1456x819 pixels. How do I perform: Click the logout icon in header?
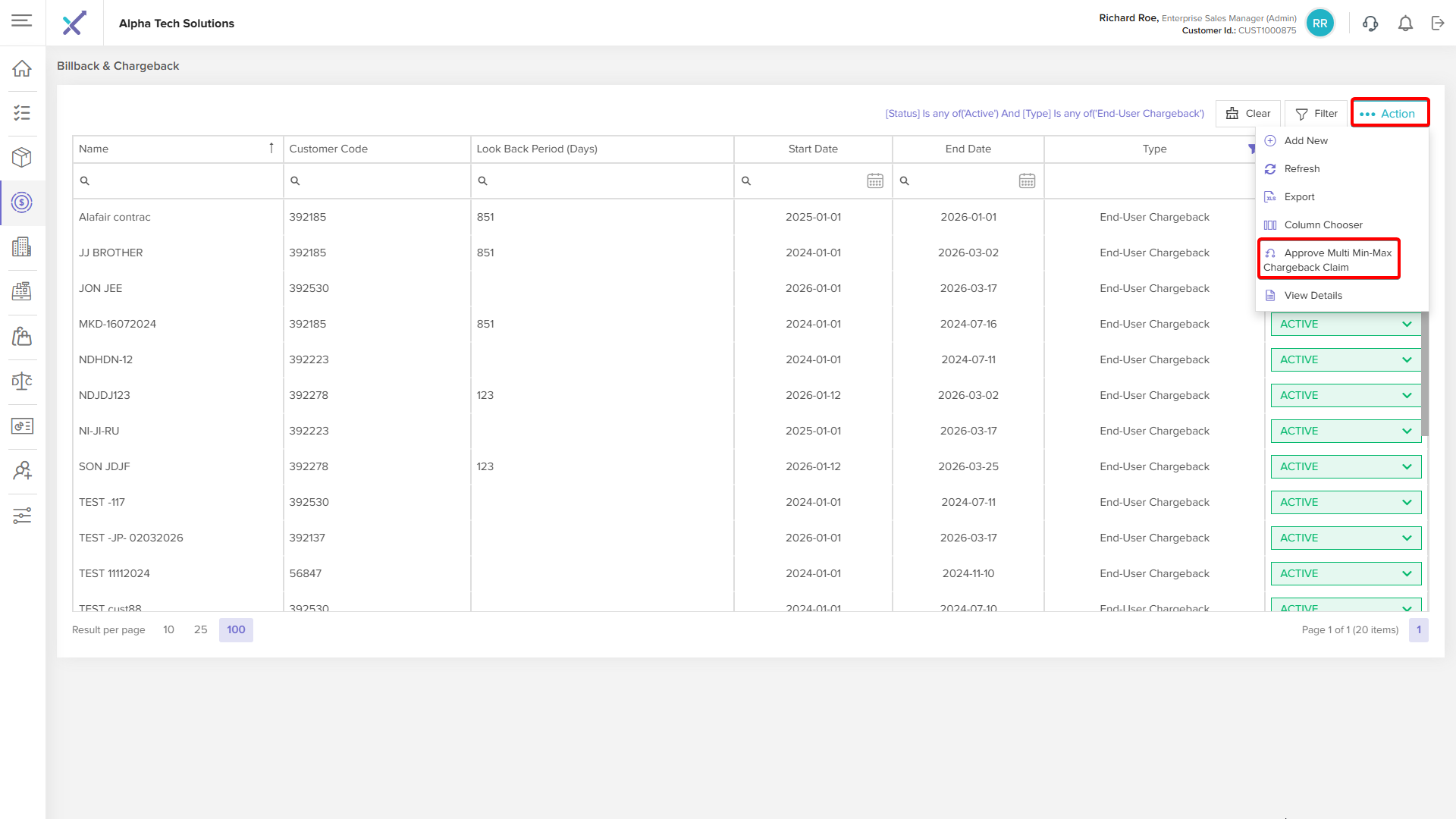[x=1438, y=24]
